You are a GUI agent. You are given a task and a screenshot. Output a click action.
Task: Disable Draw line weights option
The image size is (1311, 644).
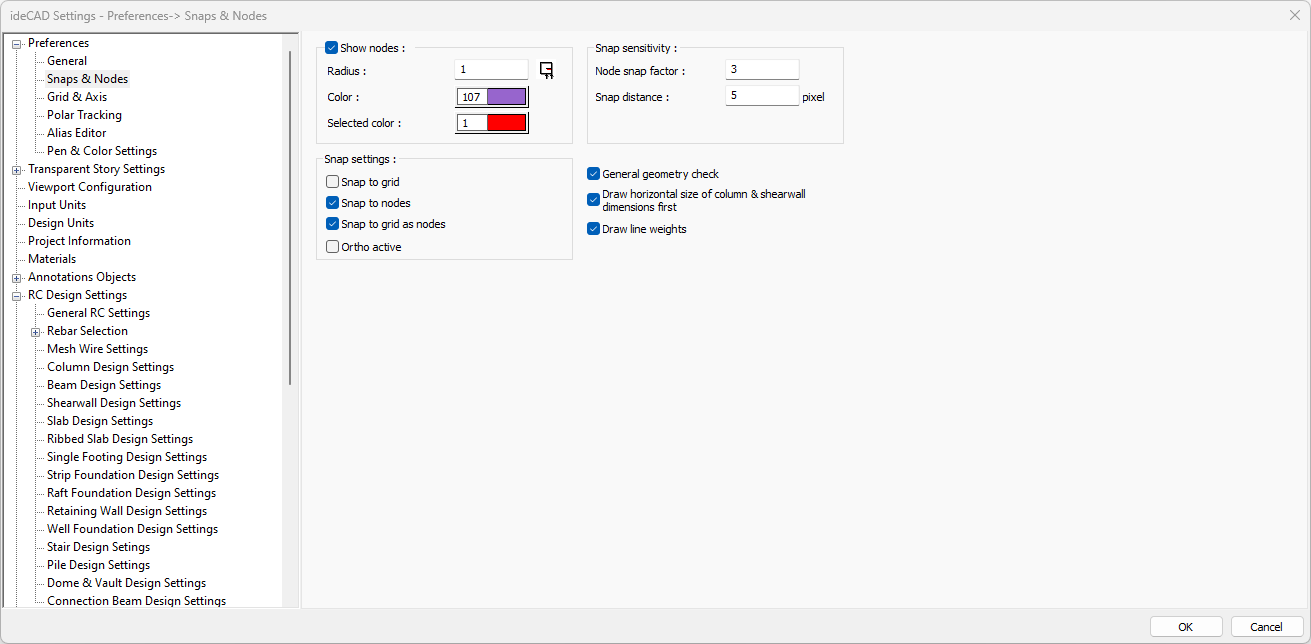[x=594, y=229]
